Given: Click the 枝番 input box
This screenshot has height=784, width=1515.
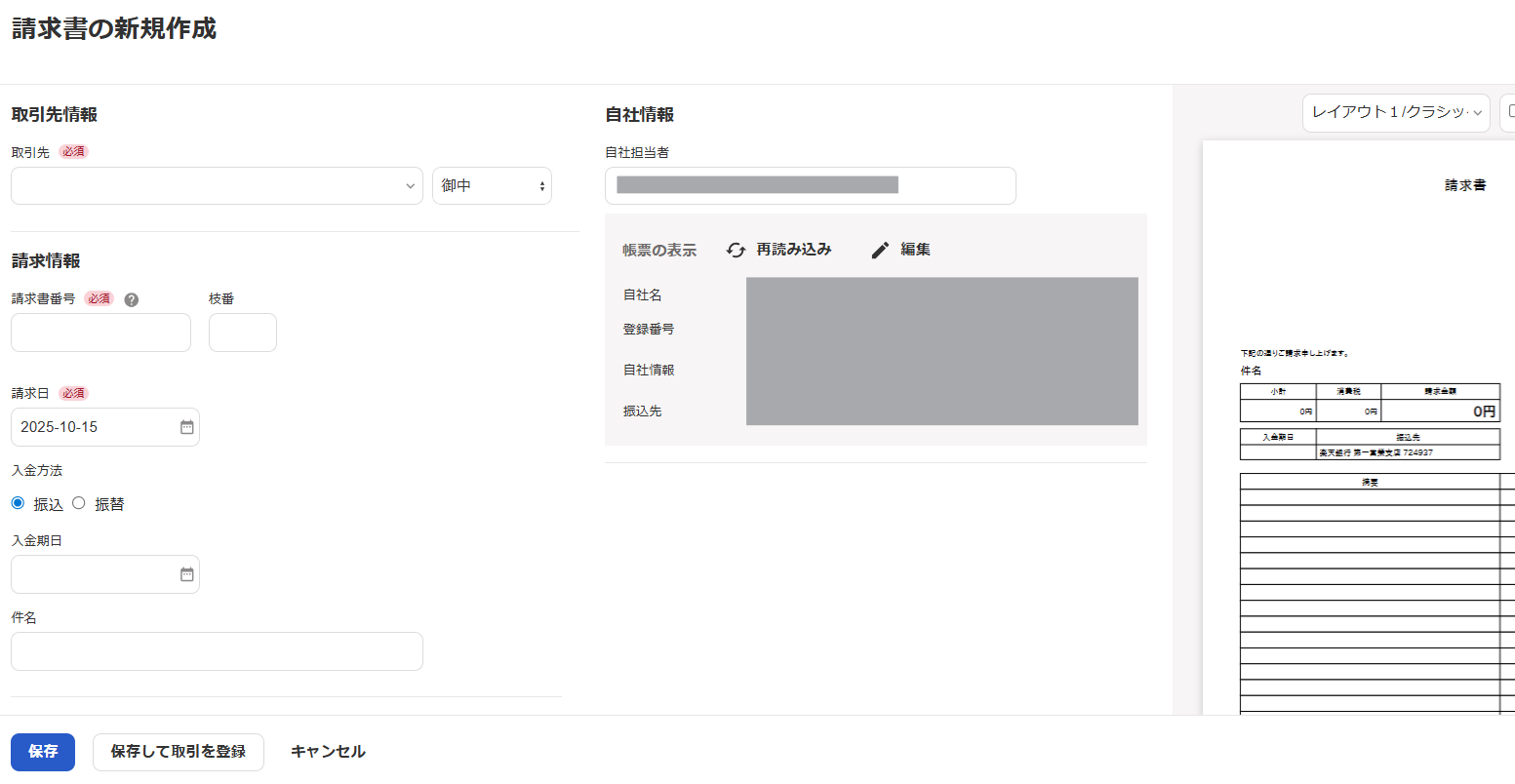Looking at the screenshot, I should point(243,333).
